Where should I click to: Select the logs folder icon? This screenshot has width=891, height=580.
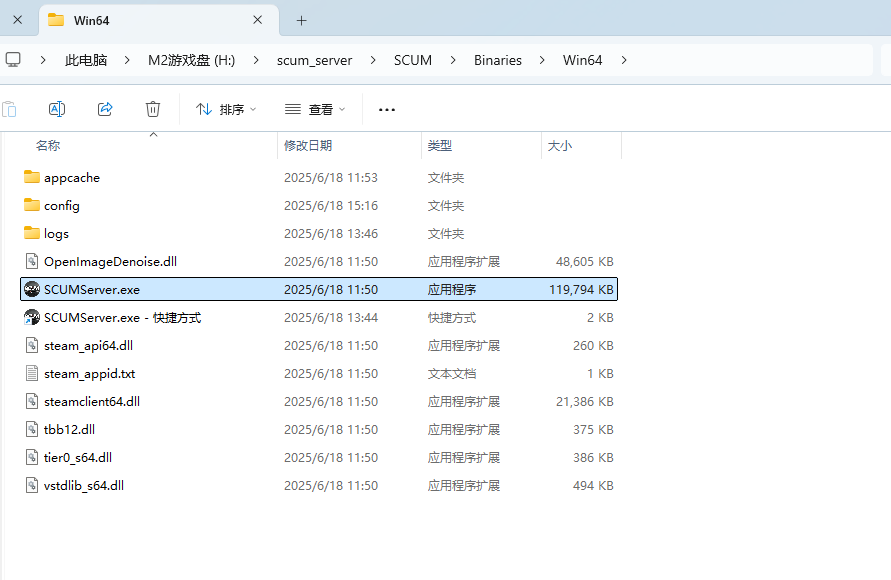[32, 233]
